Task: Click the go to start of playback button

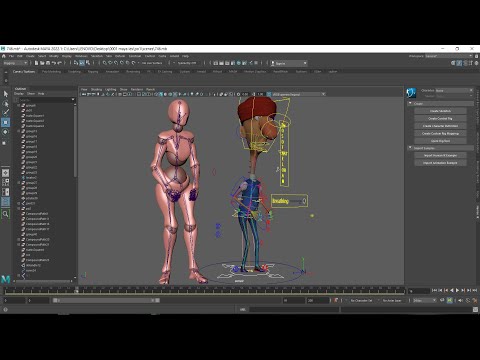Action: pos(434,290)
